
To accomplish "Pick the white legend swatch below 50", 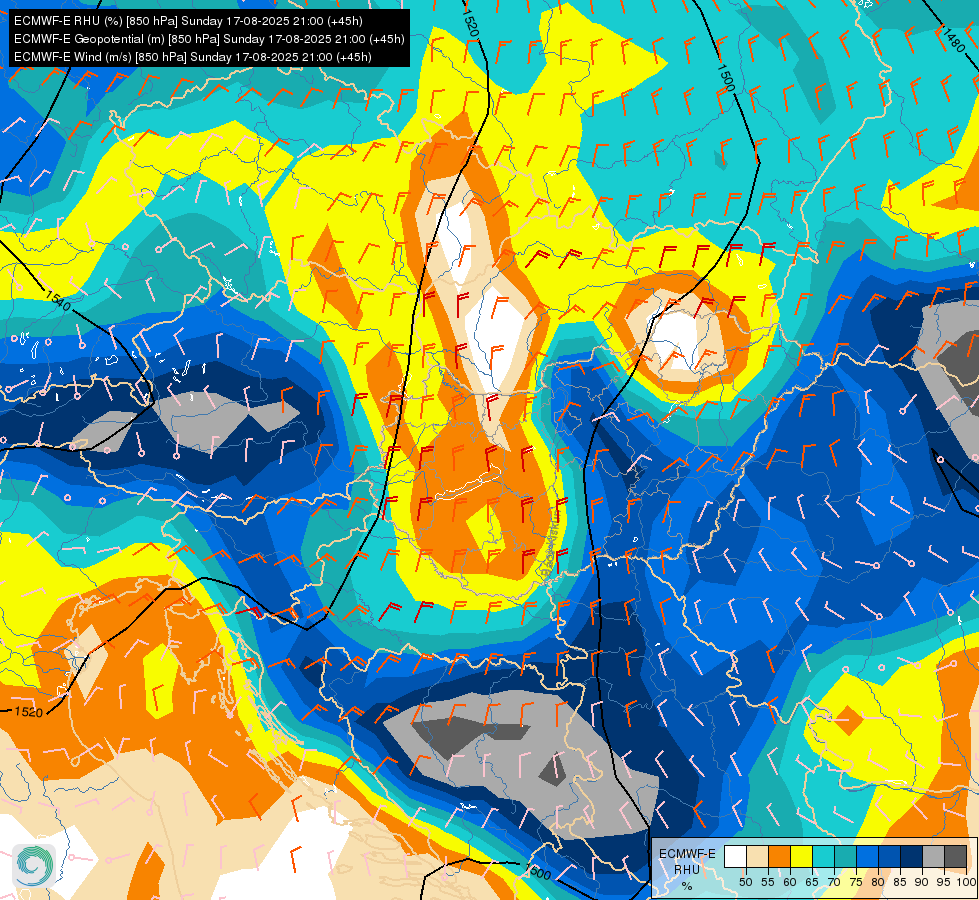I will [x=735, y=856].
